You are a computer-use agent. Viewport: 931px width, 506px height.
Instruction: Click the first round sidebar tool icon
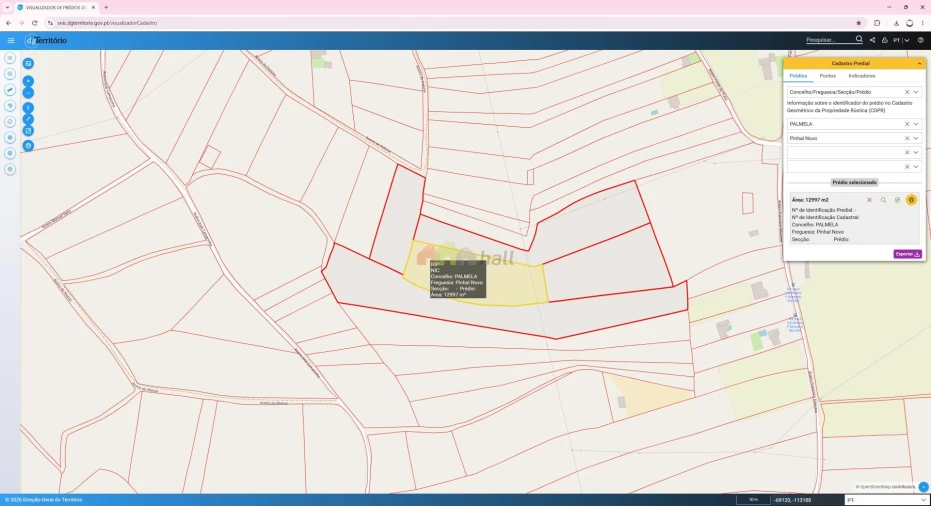click(10, 58)
